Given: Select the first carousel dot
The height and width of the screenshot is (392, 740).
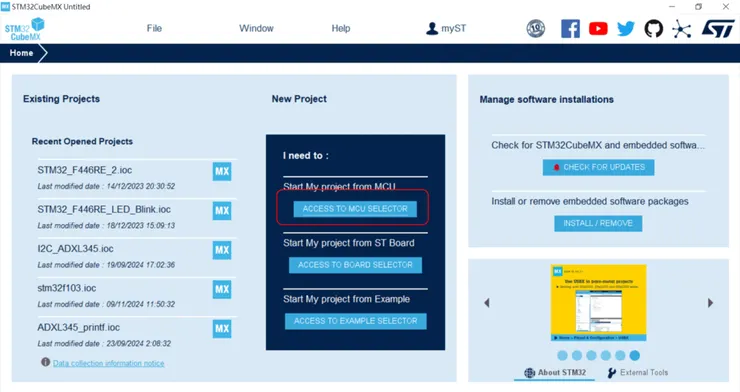Looking at the screenshot, I should click(x=562, y=355).
